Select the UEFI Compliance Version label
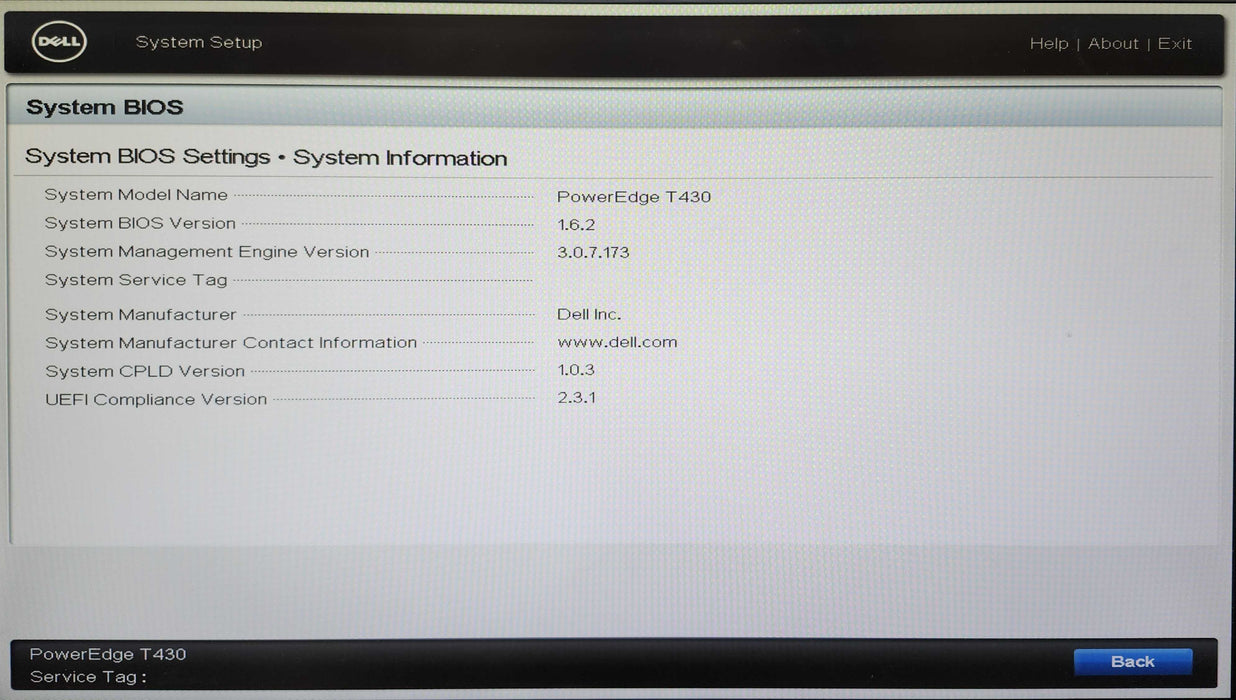 point(156,399)
